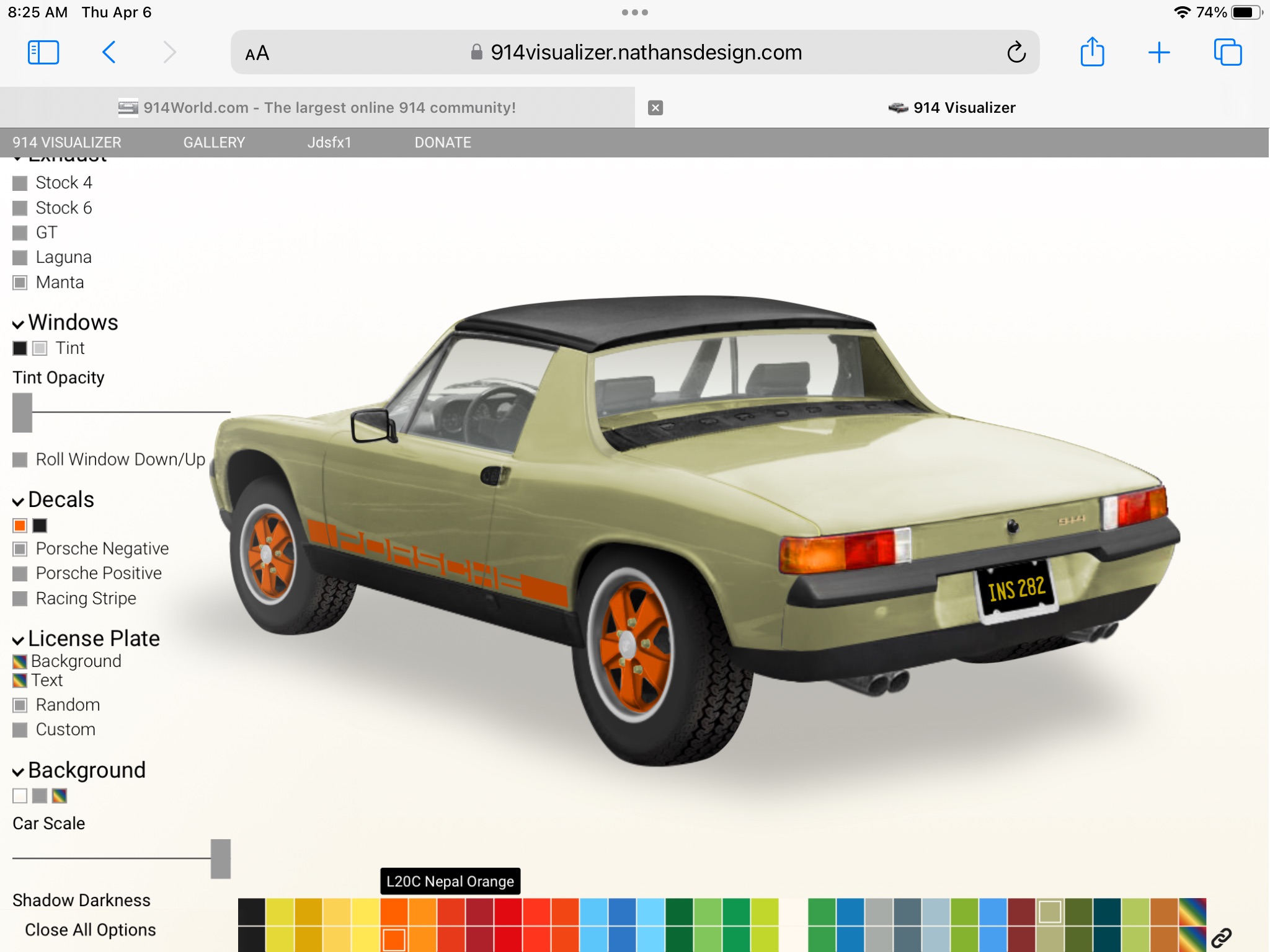Tap the browser back arrow

(109, 53)
